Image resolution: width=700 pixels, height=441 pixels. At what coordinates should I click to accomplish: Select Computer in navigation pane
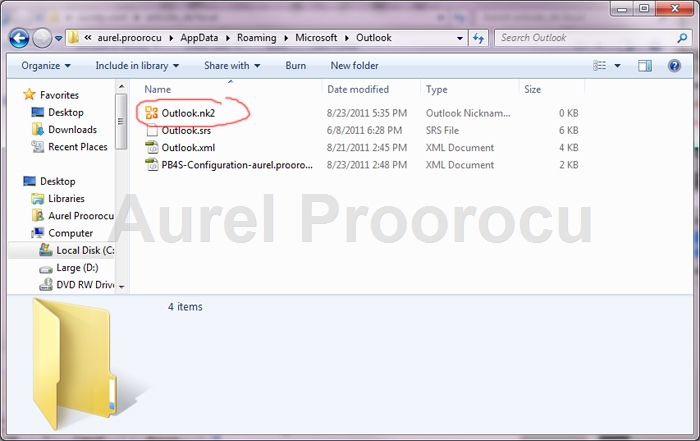click(x=71, y=233)
